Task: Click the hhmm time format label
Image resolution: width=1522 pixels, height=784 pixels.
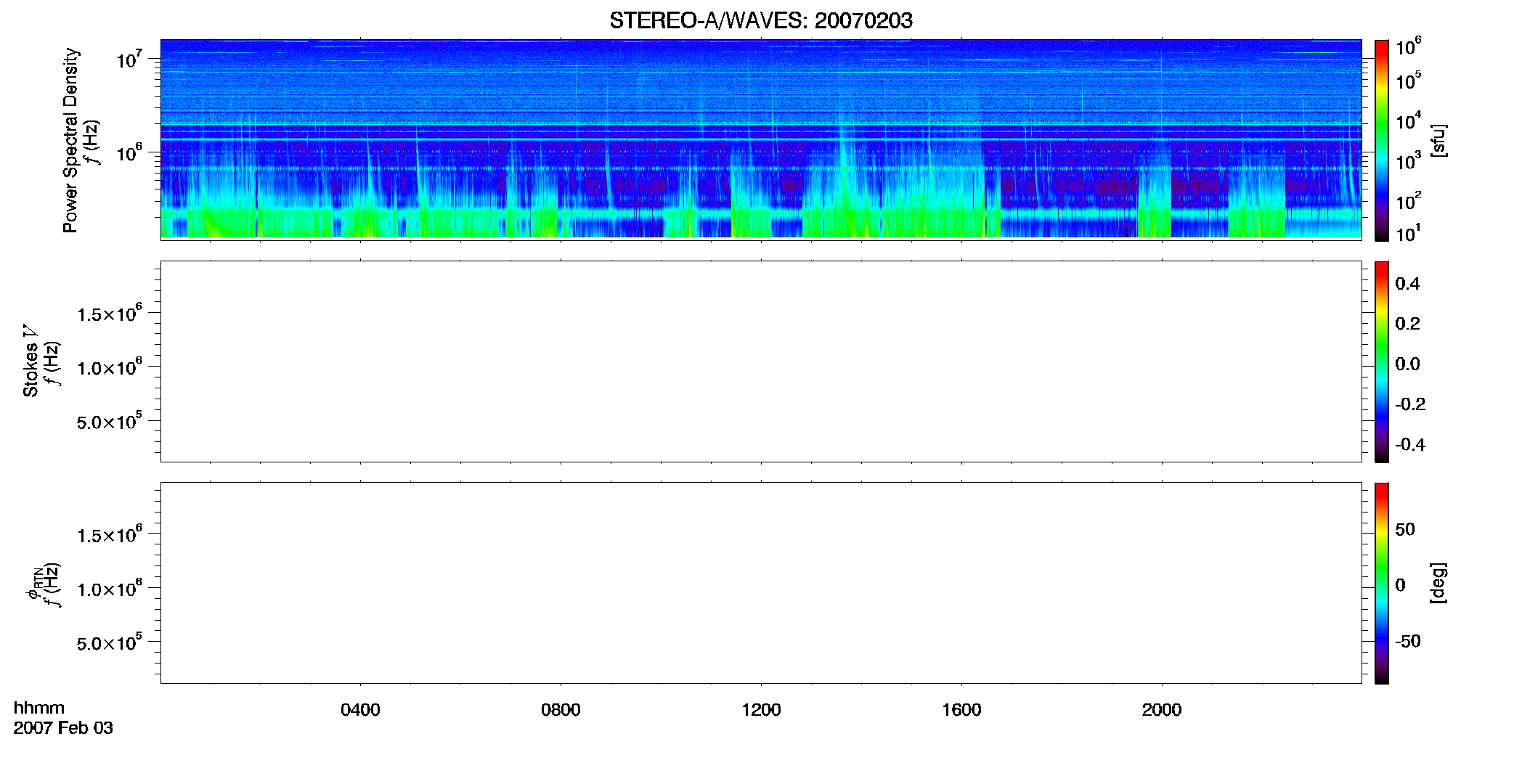Action: [x=39, y=708]
